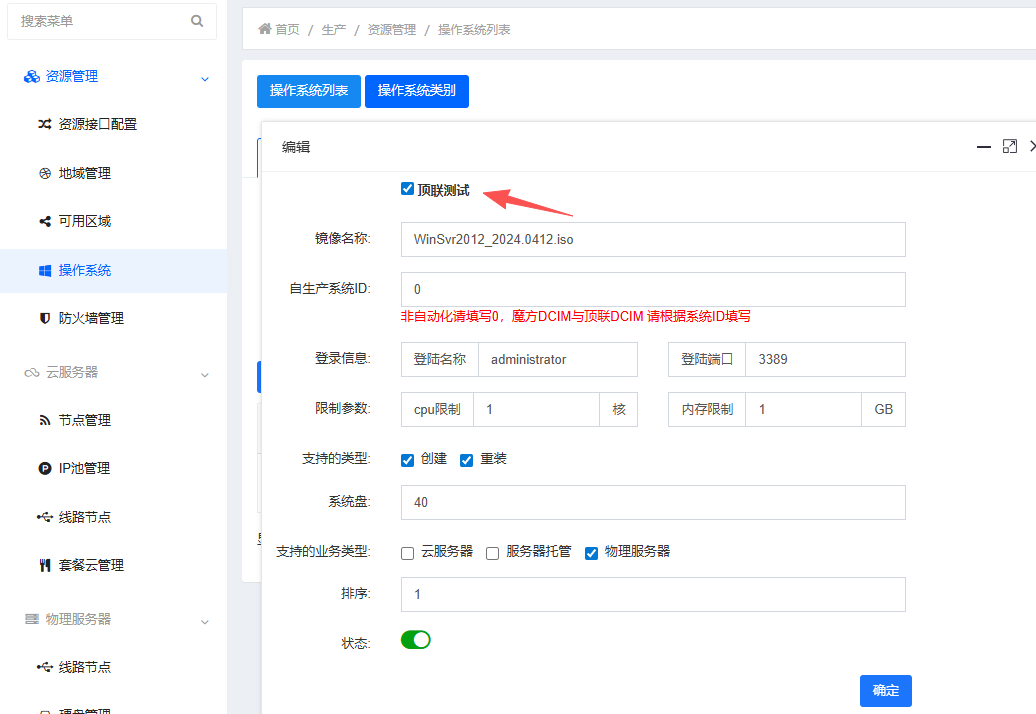Open 套餐云管理 menu item
1036x714 pixels.
pyautogui.click(x=113, y=565)
